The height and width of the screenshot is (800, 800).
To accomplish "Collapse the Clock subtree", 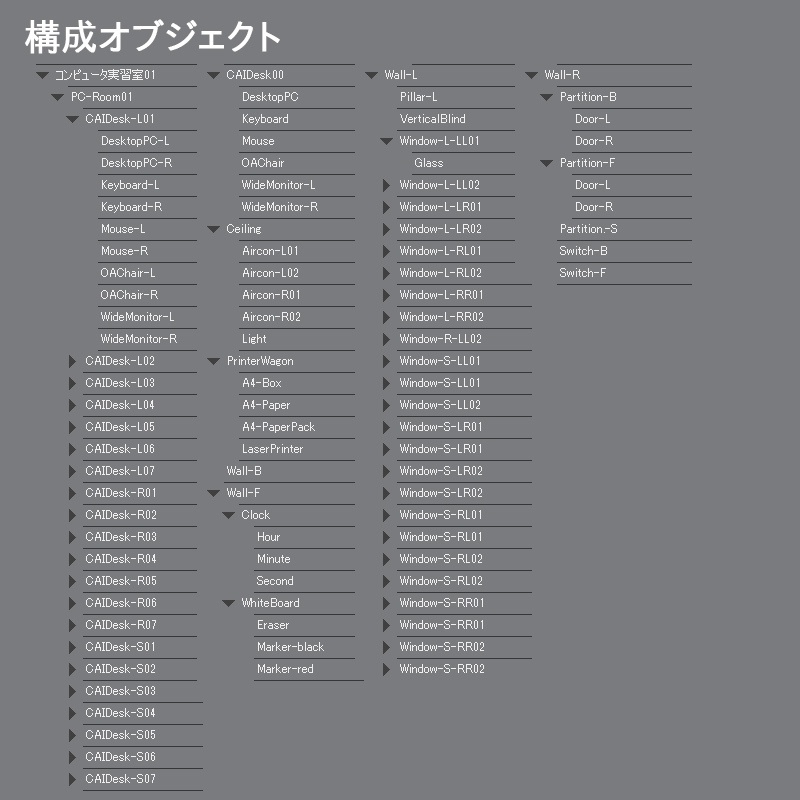I will [x=230, y=515].
